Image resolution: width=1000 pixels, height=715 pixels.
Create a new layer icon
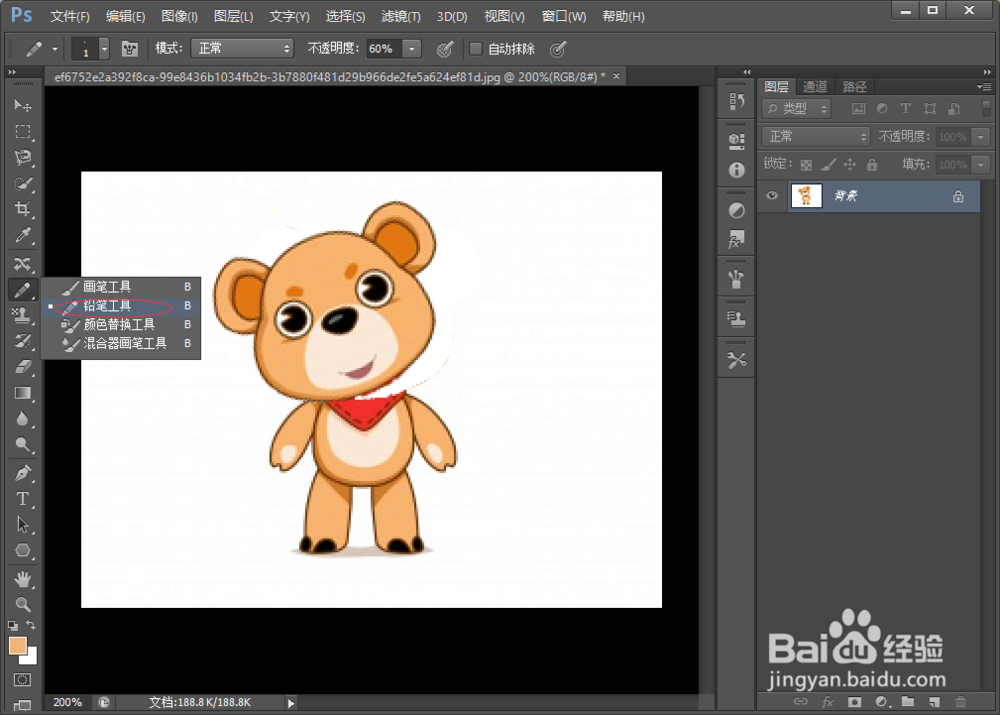point(934,702)
